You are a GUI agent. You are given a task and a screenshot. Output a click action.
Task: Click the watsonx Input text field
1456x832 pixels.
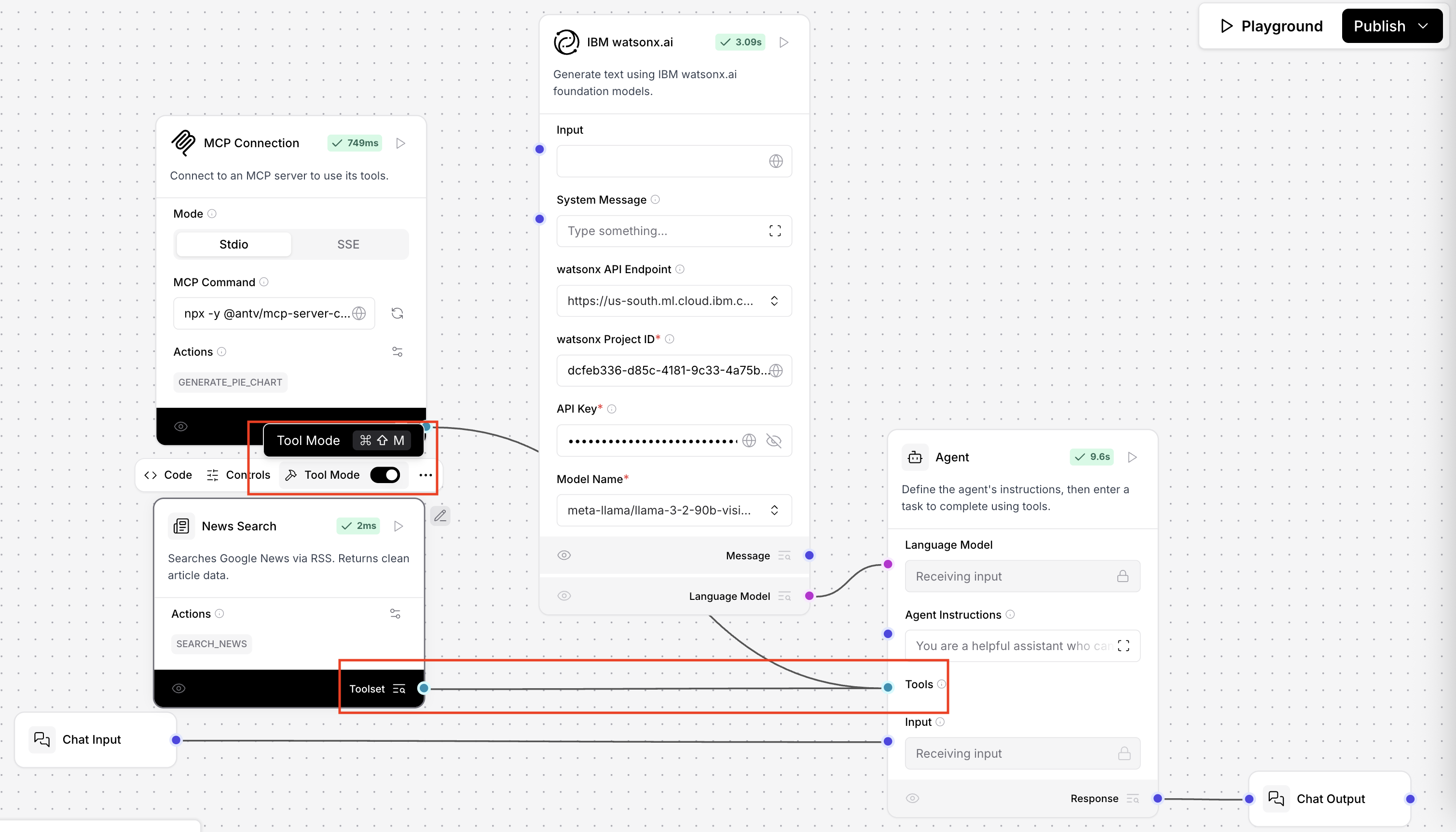pyautogui.click(x=674, y=161)
